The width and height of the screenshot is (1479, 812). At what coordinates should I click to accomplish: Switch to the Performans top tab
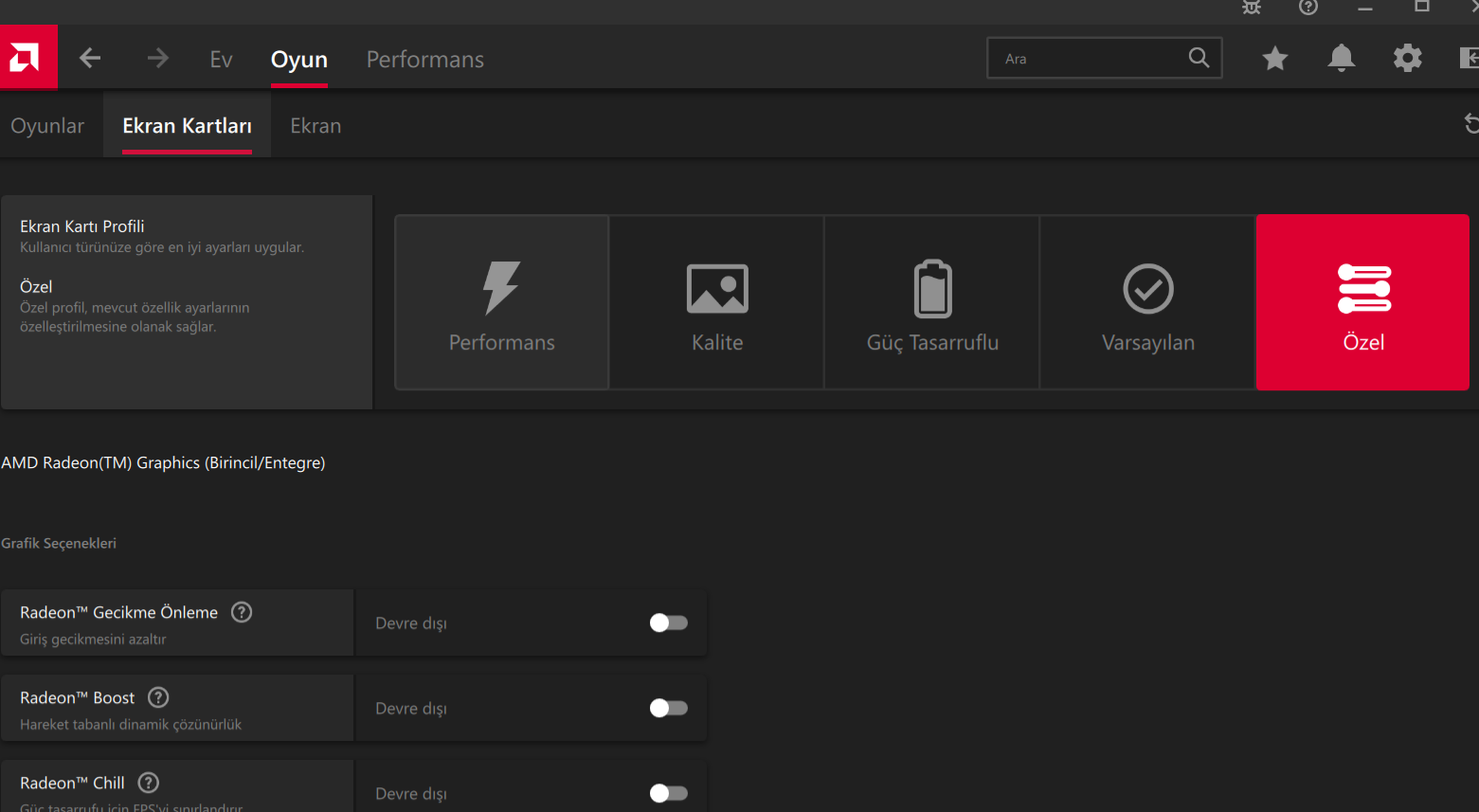[x=425, y=60]
